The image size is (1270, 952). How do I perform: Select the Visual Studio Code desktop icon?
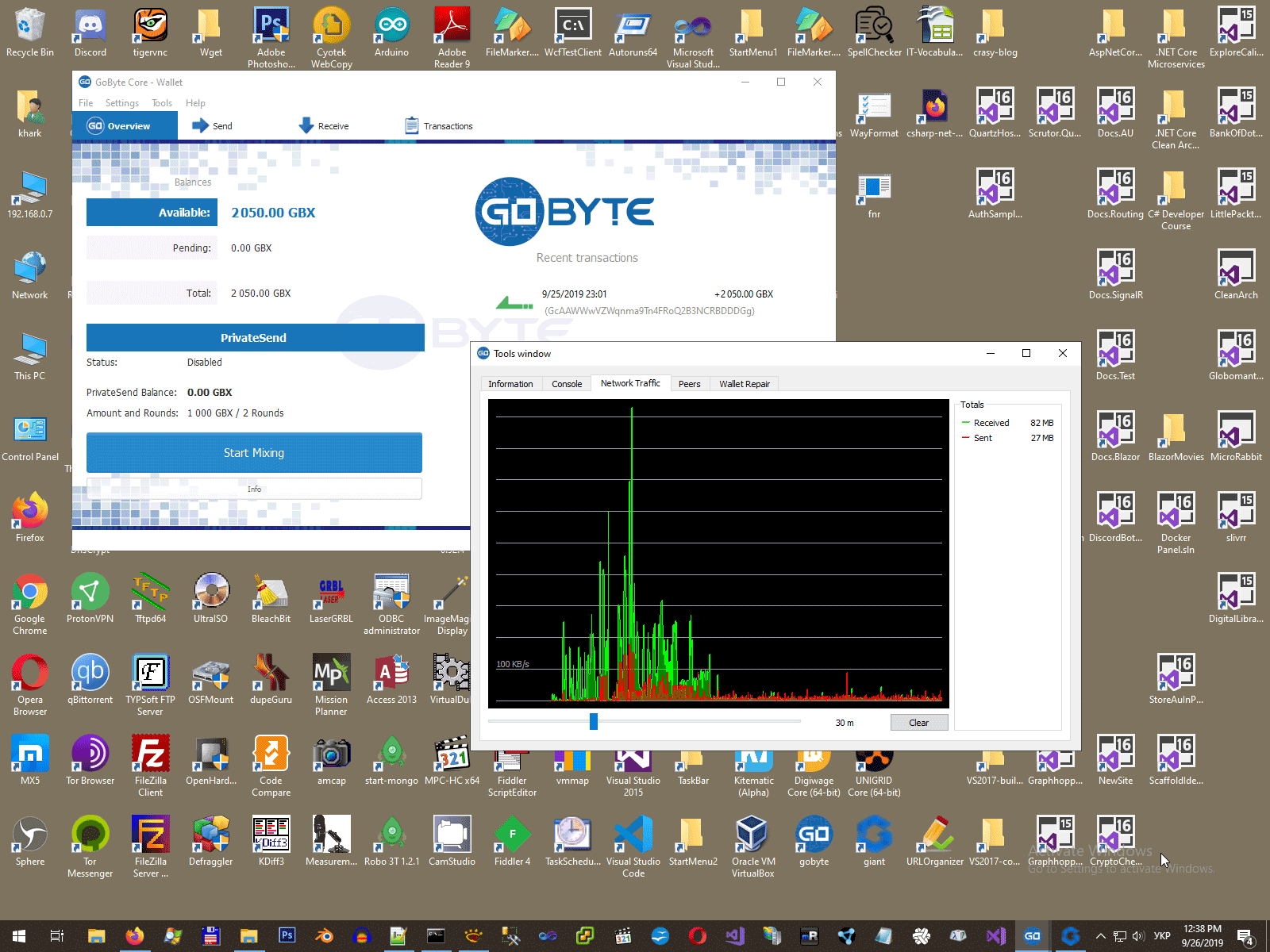pos(633,846)
